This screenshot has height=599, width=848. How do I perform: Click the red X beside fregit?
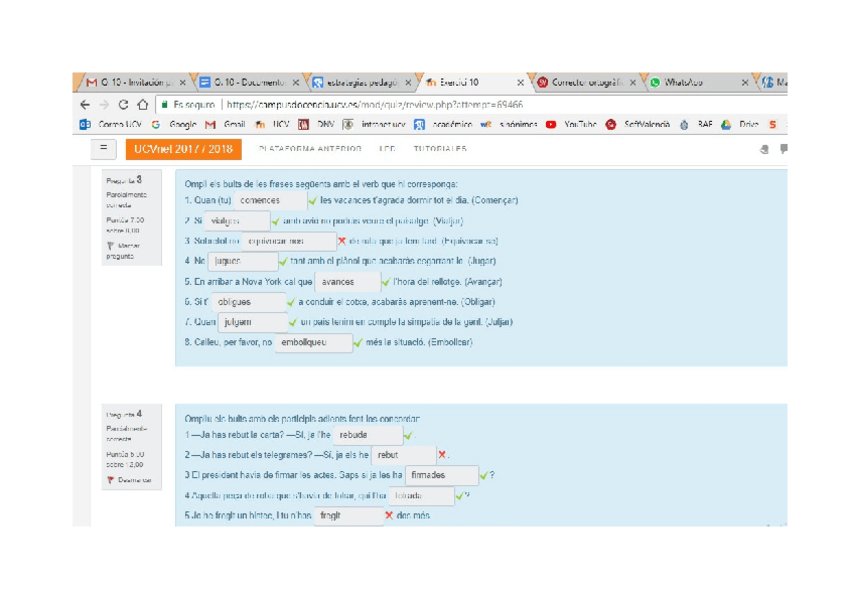click(x=389, y=515)
